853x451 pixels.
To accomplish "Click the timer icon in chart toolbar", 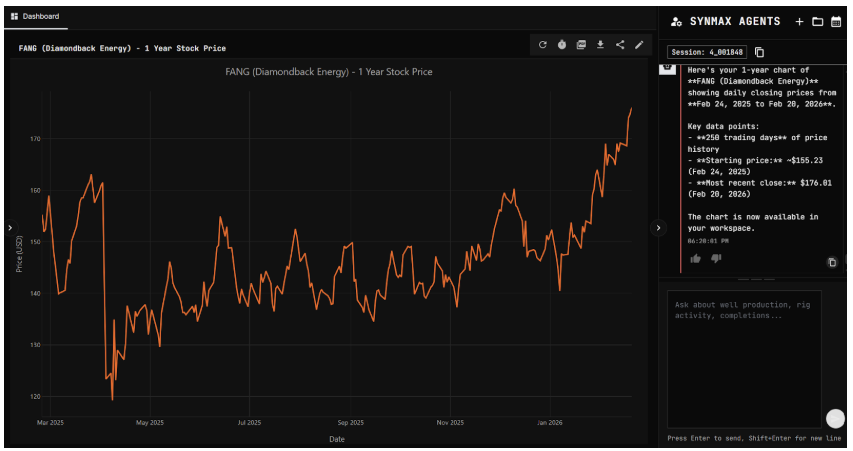I will pyautogui.click(x=562, y=44).
